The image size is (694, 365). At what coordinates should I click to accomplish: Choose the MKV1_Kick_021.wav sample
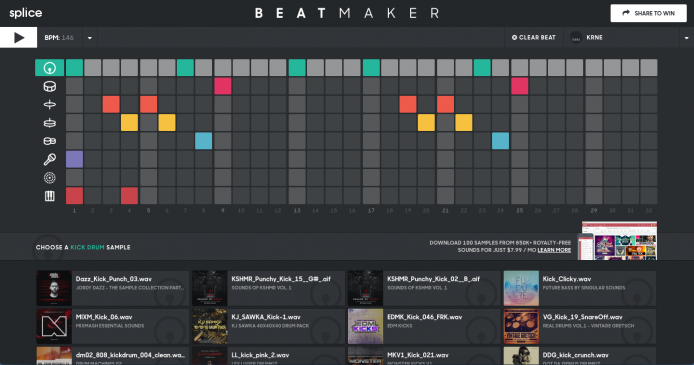424,356
